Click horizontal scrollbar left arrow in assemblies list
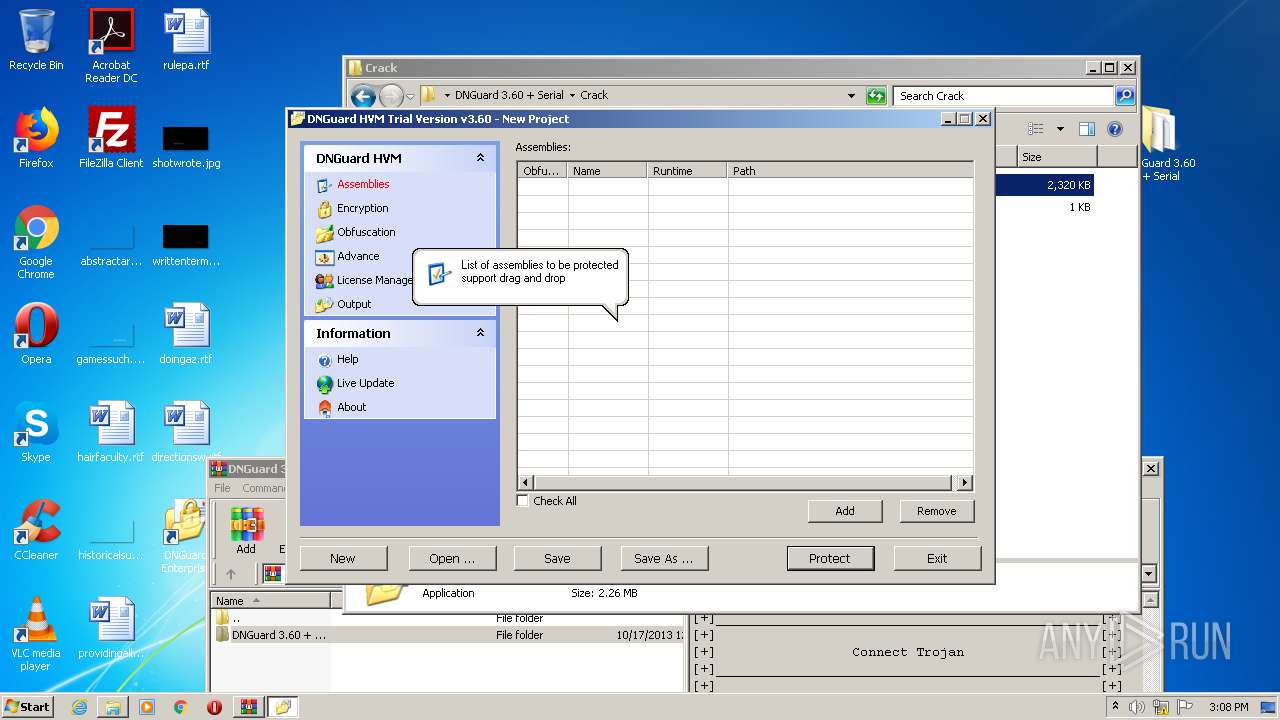 pos(526,483)
